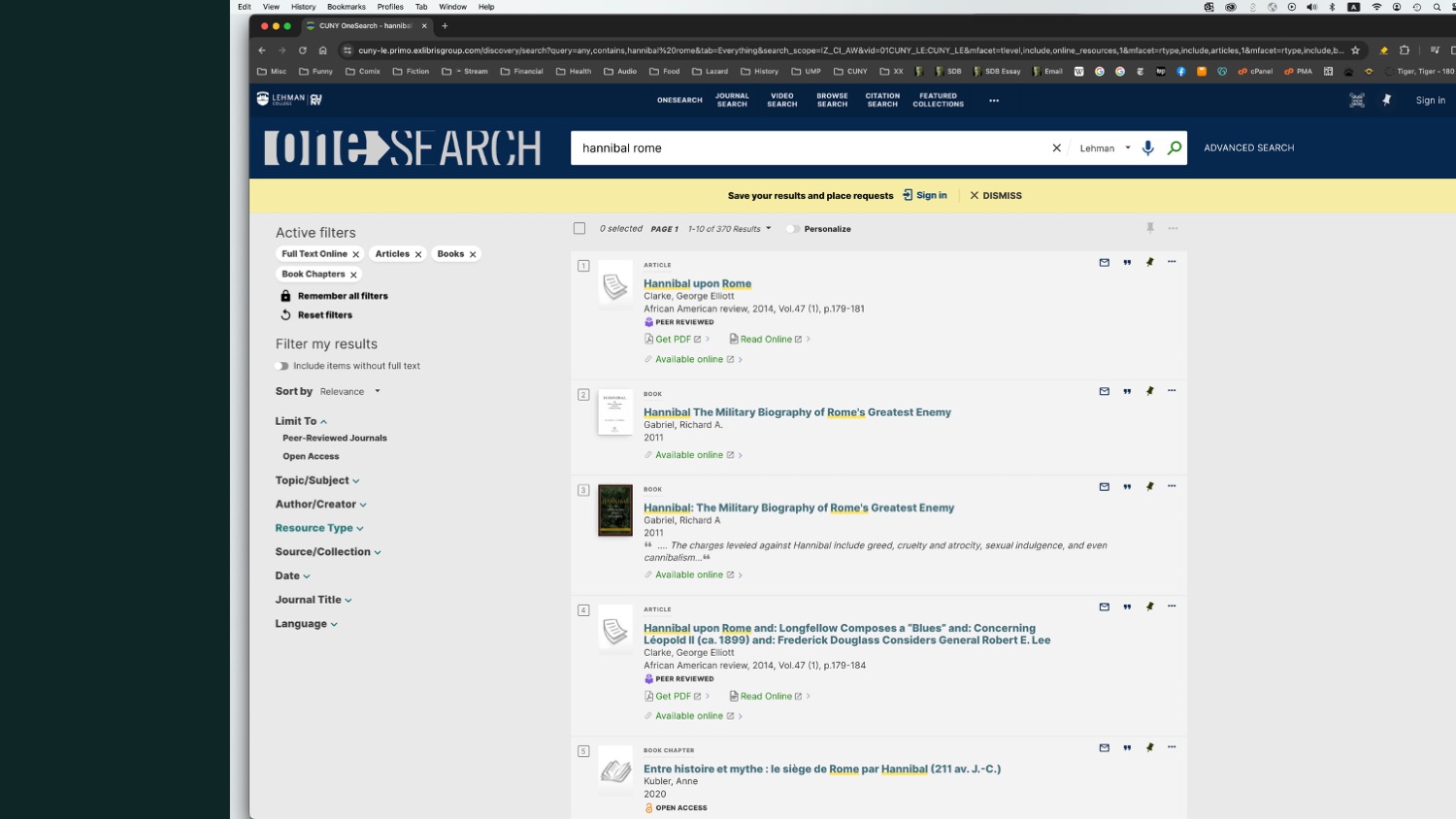
Task: Open the Lehman search scope dropdown
Action: (1105, 148)
